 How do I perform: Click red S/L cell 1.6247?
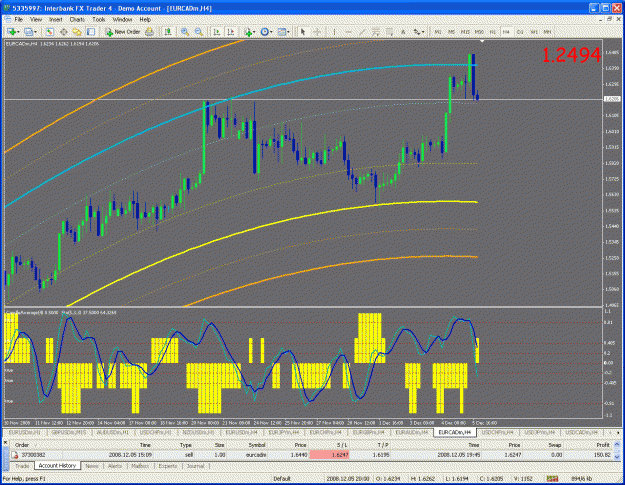330,455
